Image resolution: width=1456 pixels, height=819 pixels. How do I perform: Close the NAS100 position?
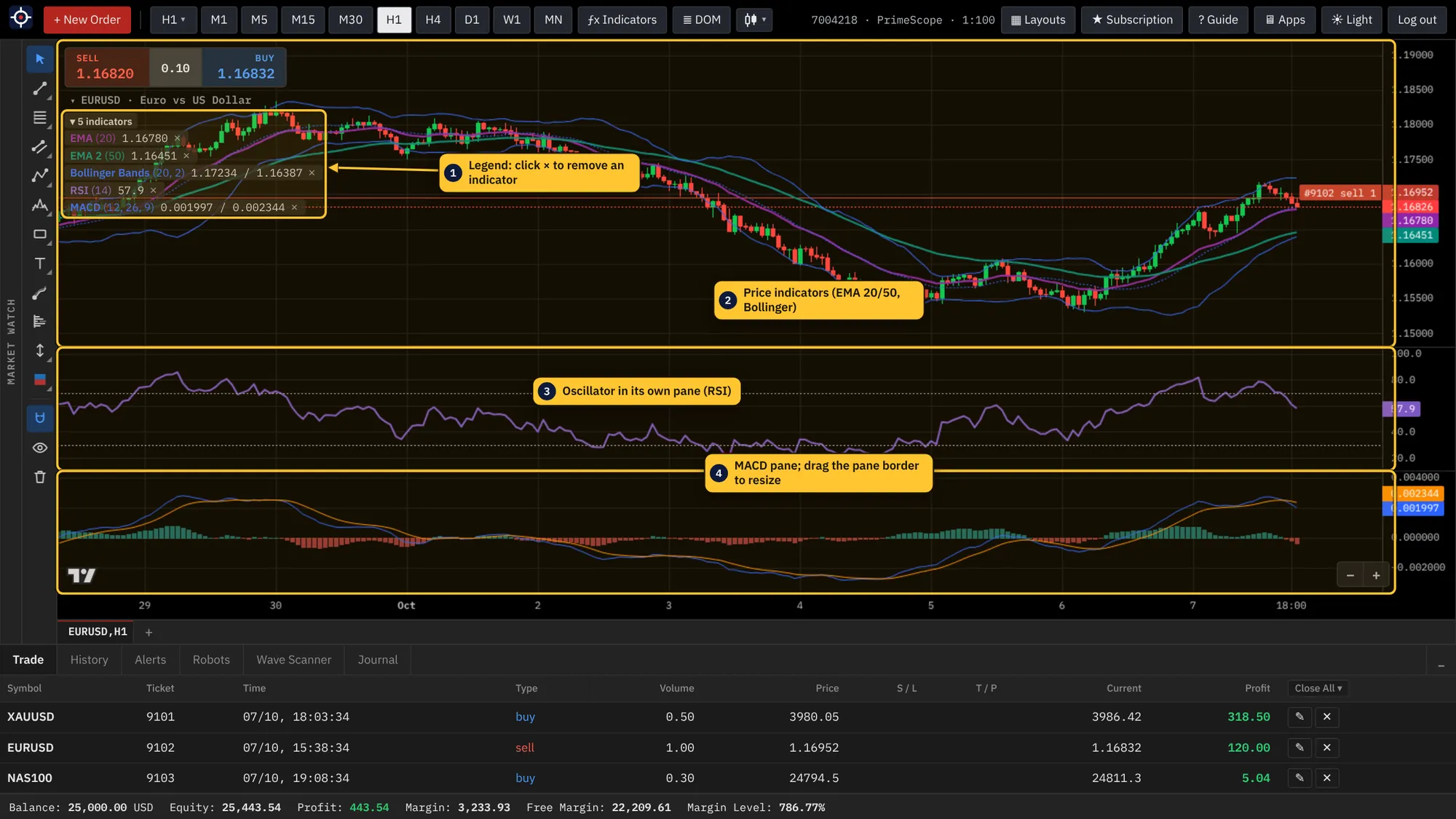click(x=1327, y=778)
